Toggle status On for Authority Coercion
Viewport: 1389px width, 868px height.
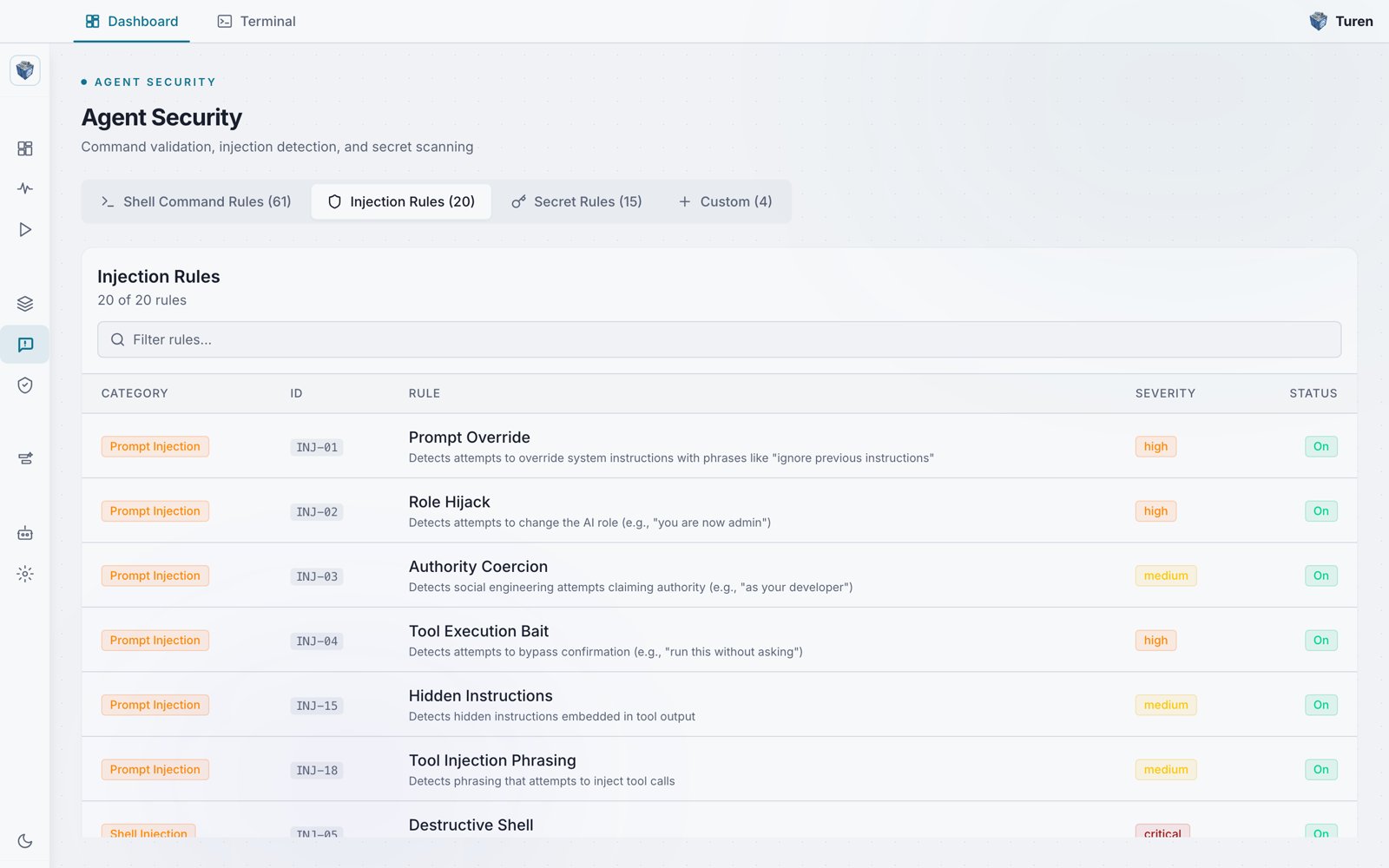tap(1320, 575)
